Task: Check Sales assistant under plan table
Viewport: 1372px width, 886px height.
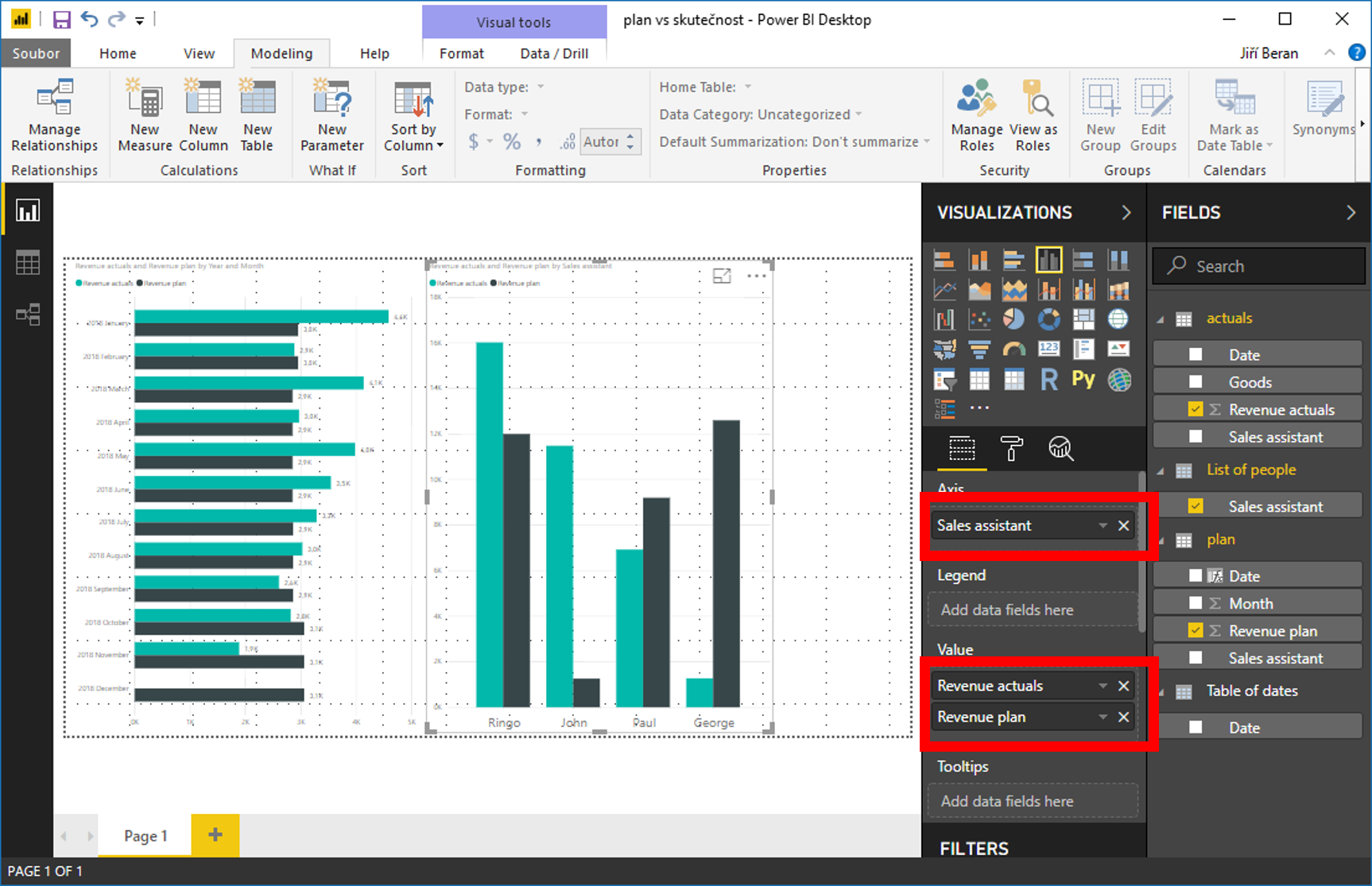Action: [1196, 658]
